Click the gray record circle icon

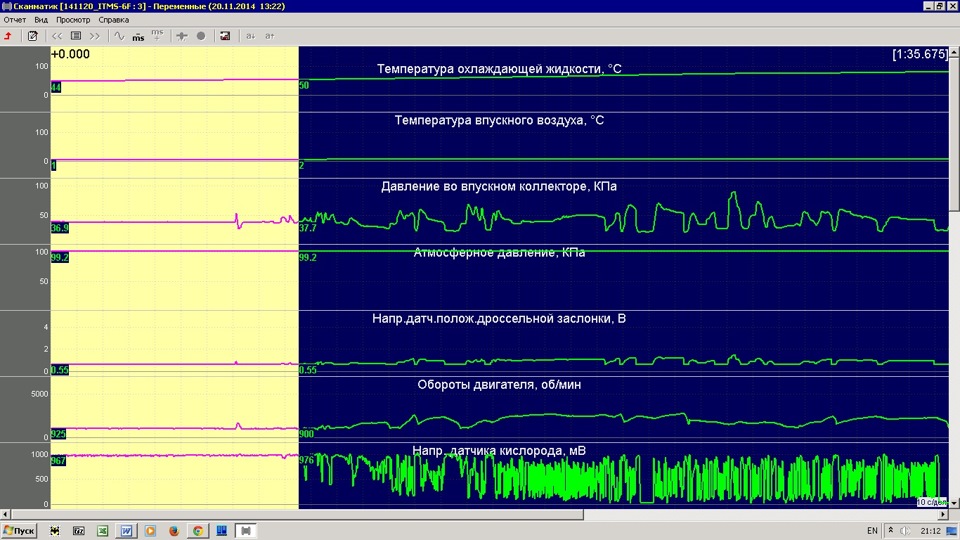click(201, 36)
